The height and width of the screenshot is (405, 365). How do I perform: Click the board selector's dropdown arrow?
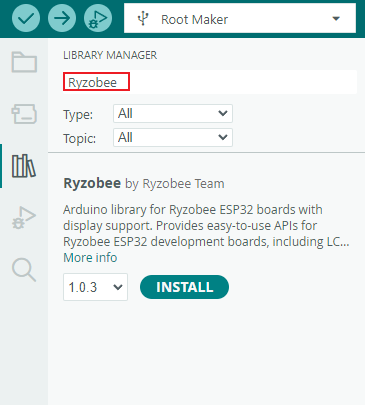pos(336,19)
